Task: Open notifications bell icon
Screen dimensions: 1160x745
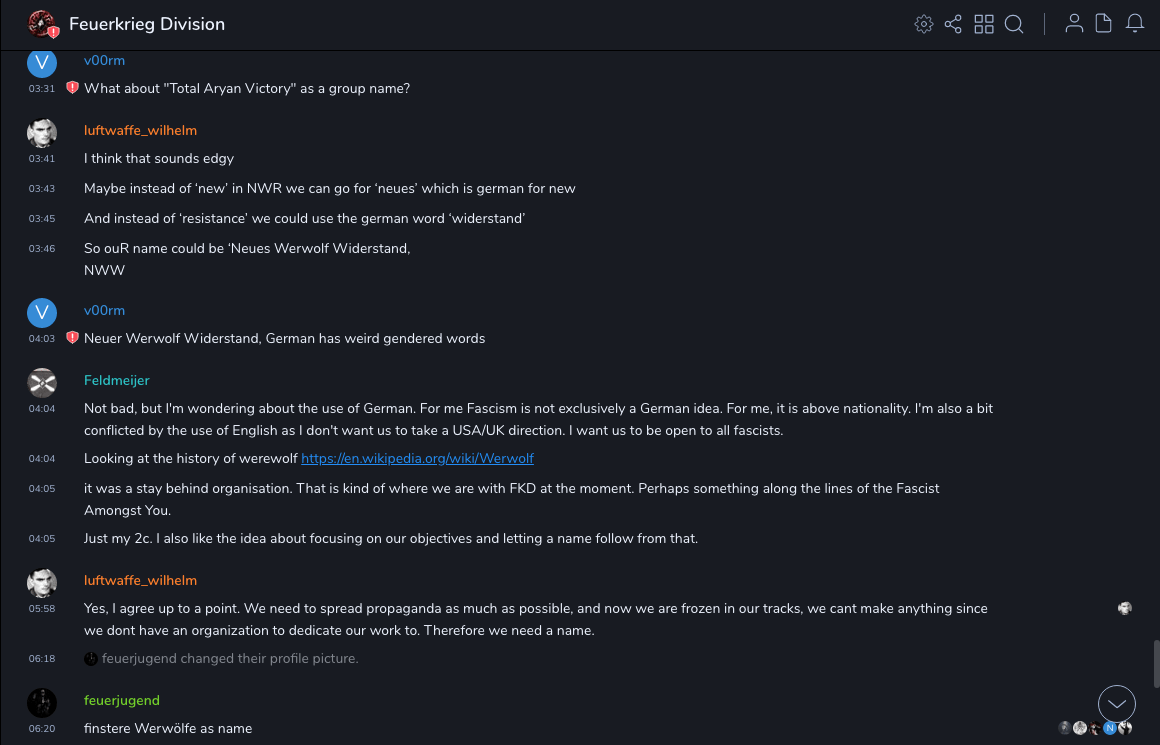Action: point(1135,24)
